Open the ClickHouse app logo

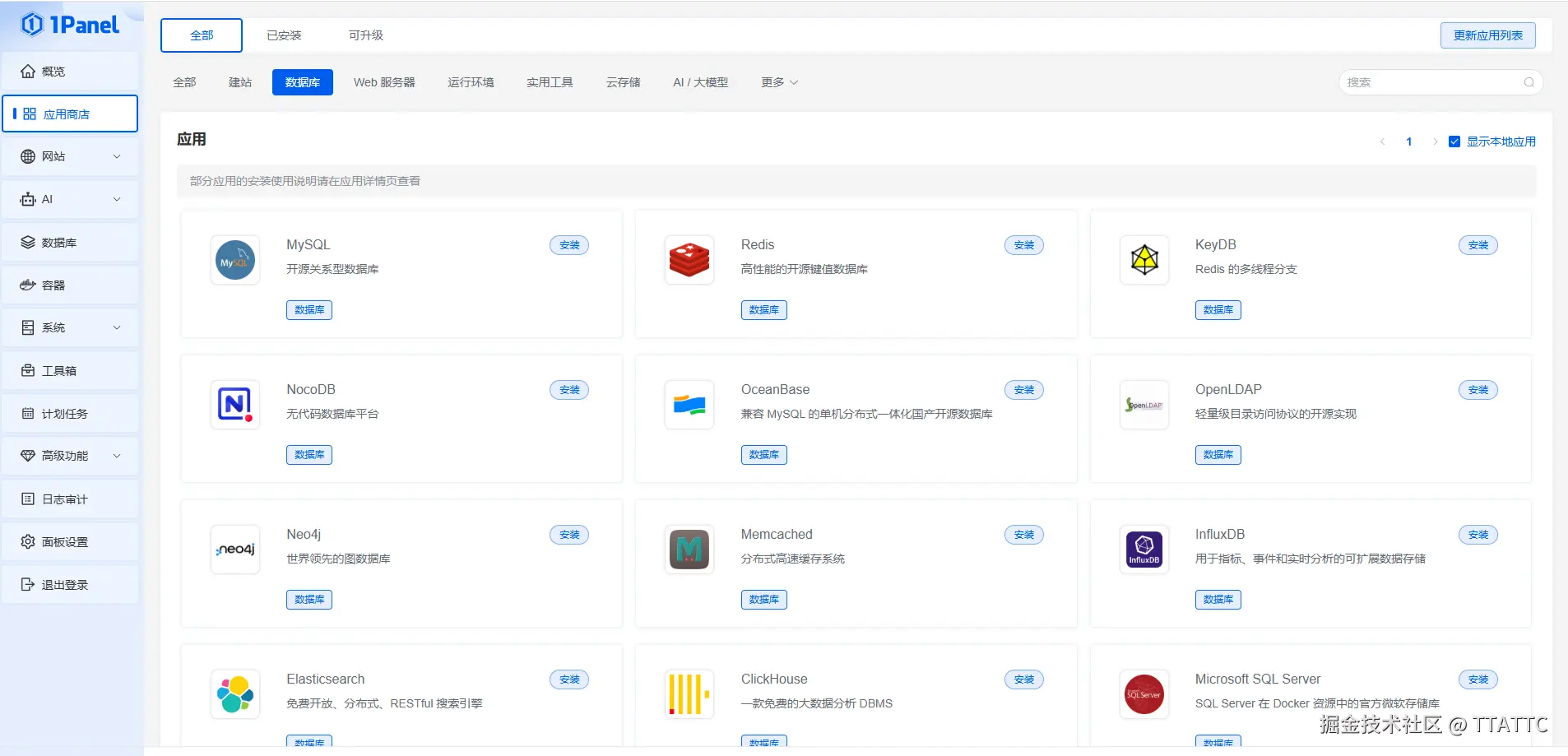[689, 694]
